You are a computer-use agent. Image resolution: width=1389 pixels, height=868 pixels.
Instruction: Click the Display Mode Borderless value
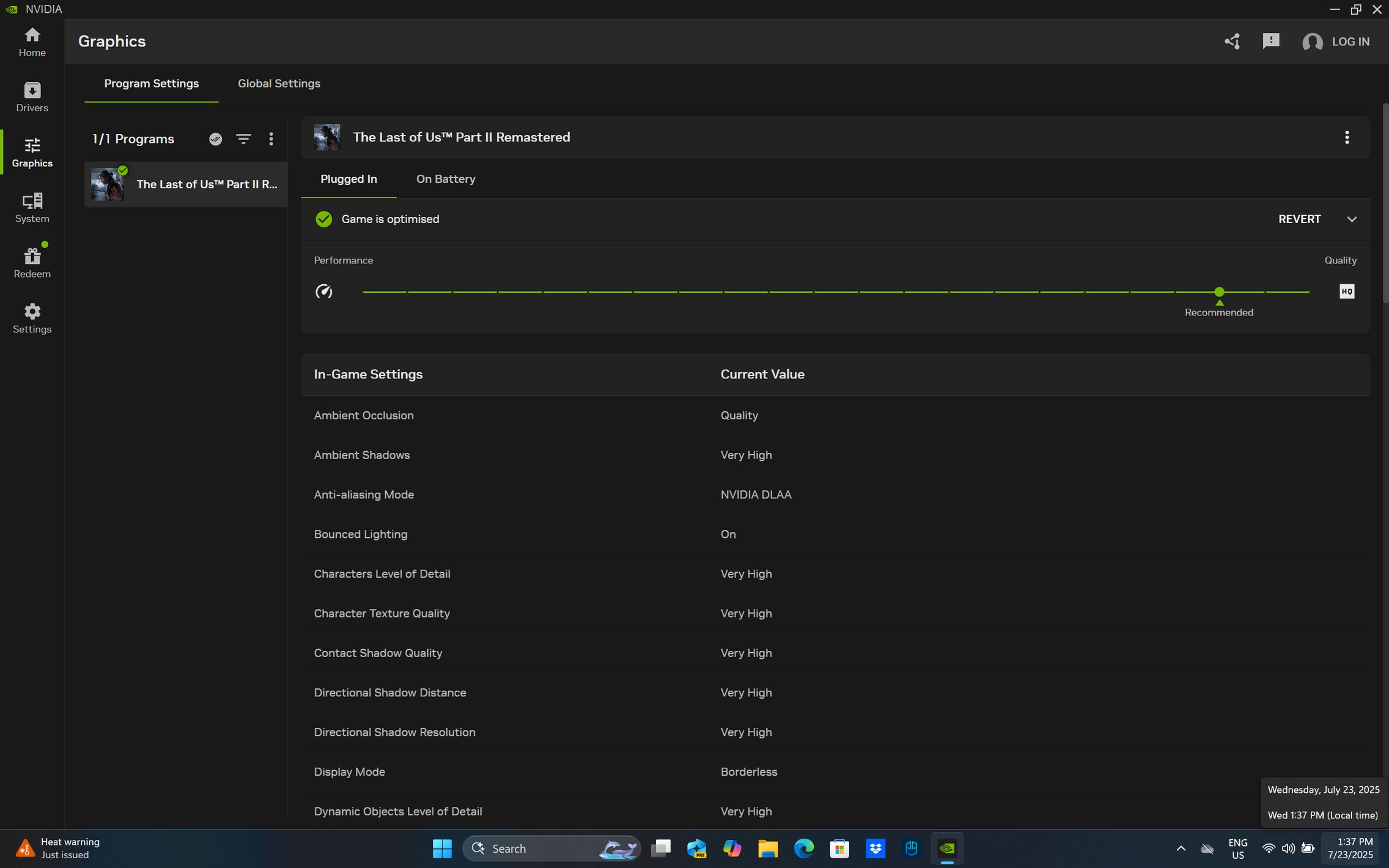point(749,772)
